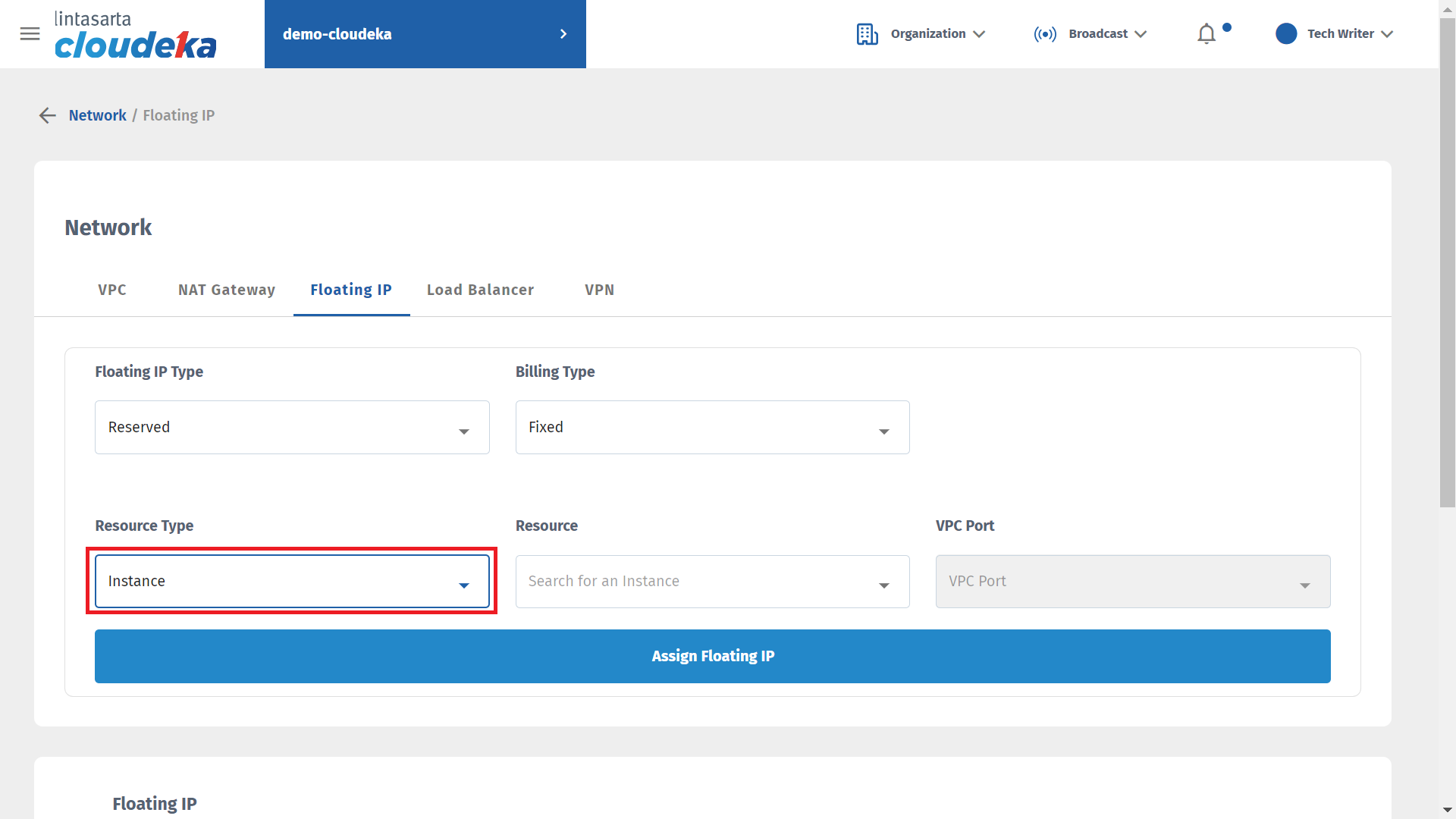Expand the Tech Writer user menu
The image size is (1456, 819).
pyautogui.click(x=1387, y=34)
